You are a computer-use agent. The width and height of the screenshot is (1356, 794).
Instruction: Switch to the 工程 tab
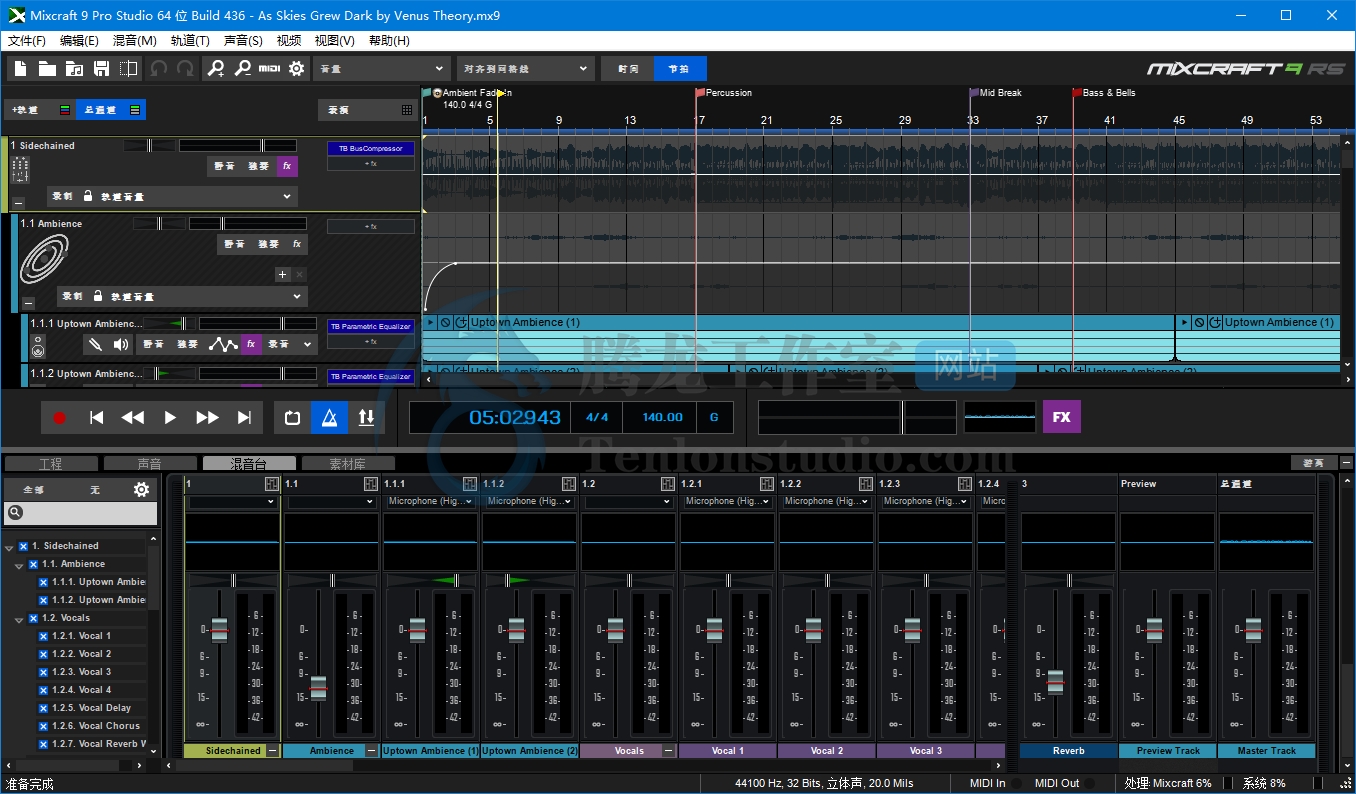51,463
